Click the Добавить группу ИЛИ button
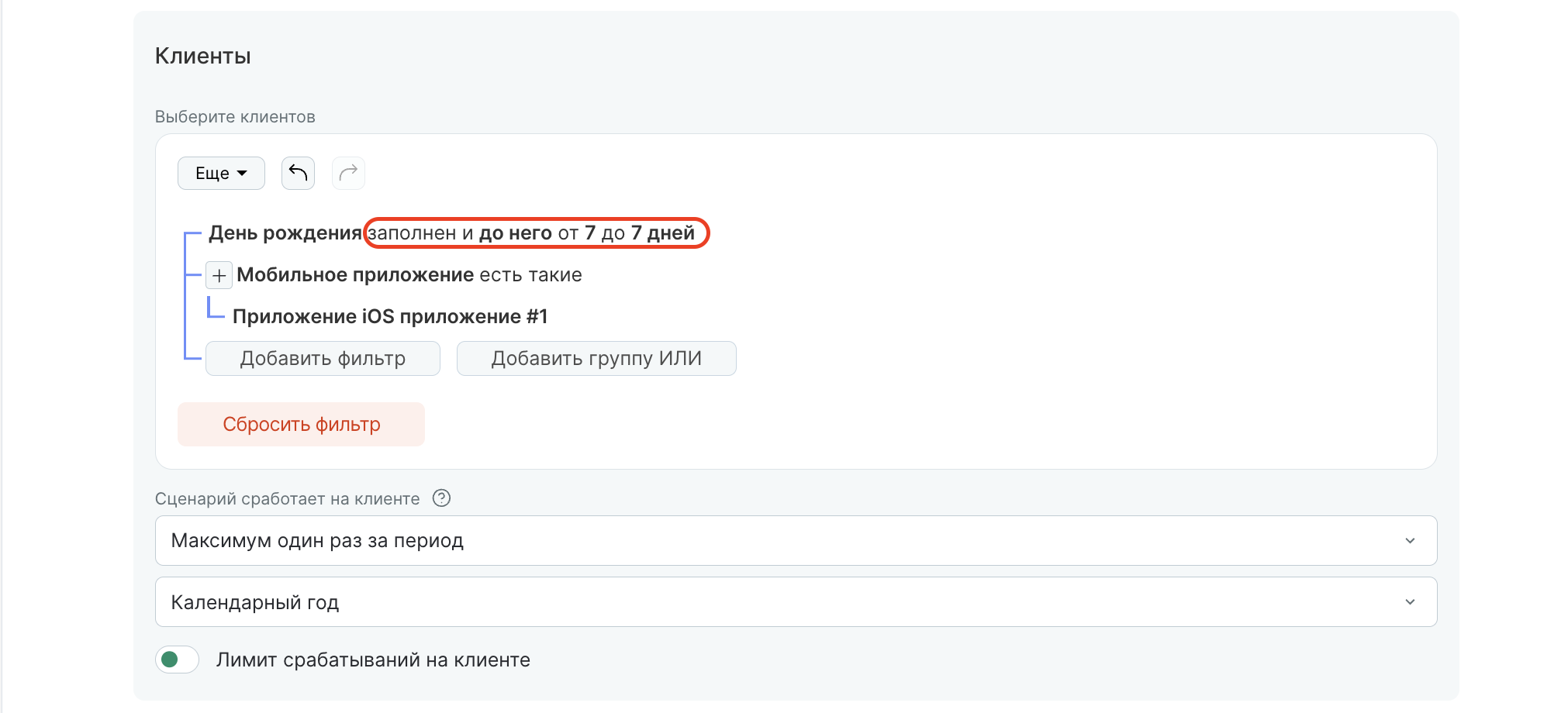 (x=596, y=358)
